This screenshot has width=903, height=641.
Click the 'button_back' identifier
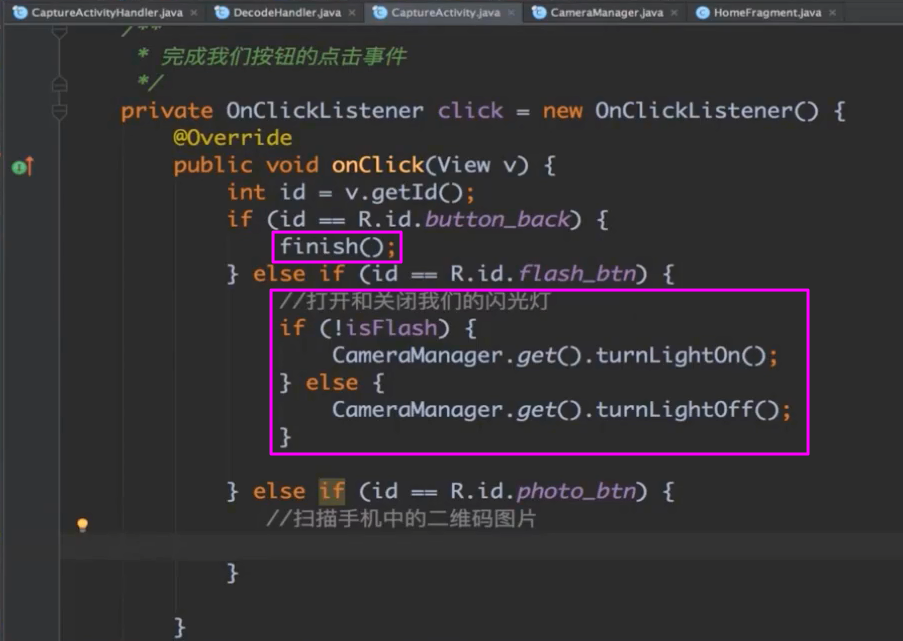497,219
